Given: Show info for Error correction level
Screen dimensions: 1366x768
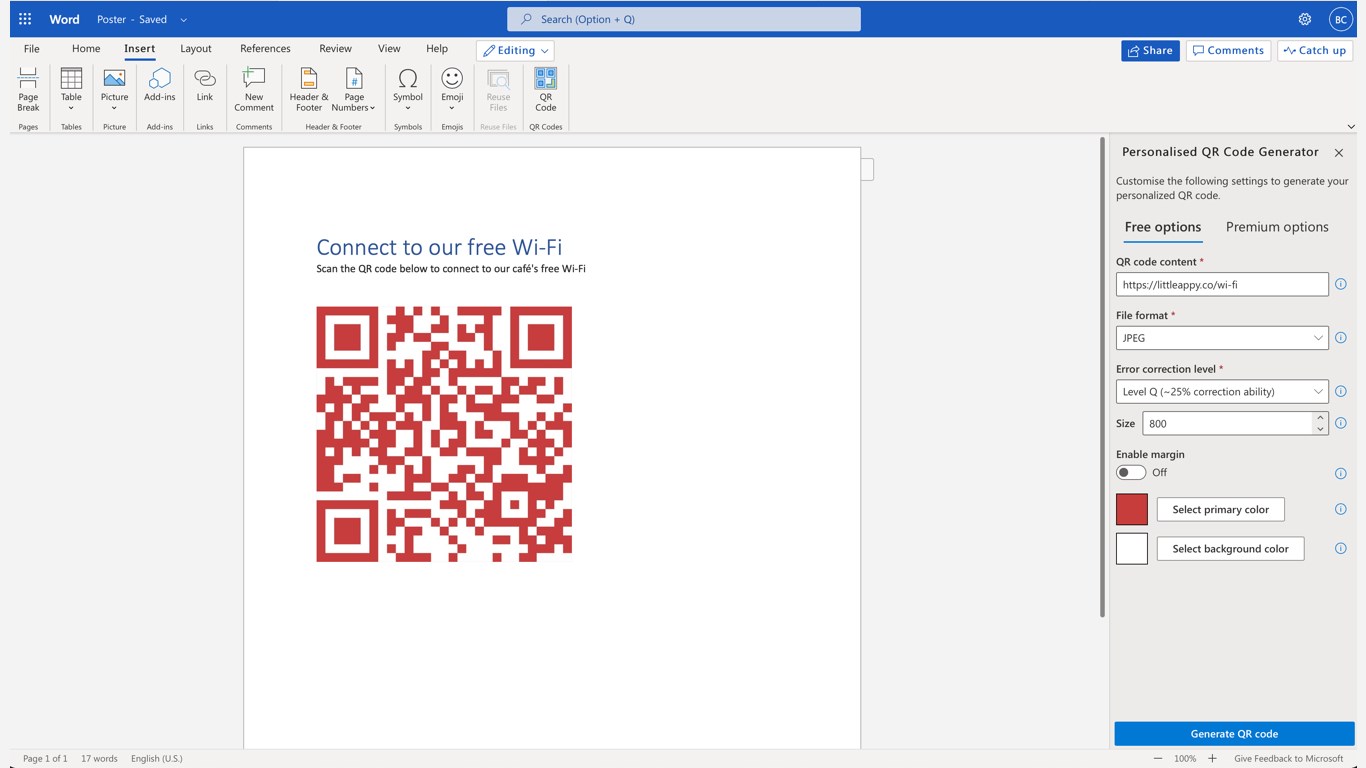Looking at the screenshot, I should pyautogui.click(x=1341, y=392).
